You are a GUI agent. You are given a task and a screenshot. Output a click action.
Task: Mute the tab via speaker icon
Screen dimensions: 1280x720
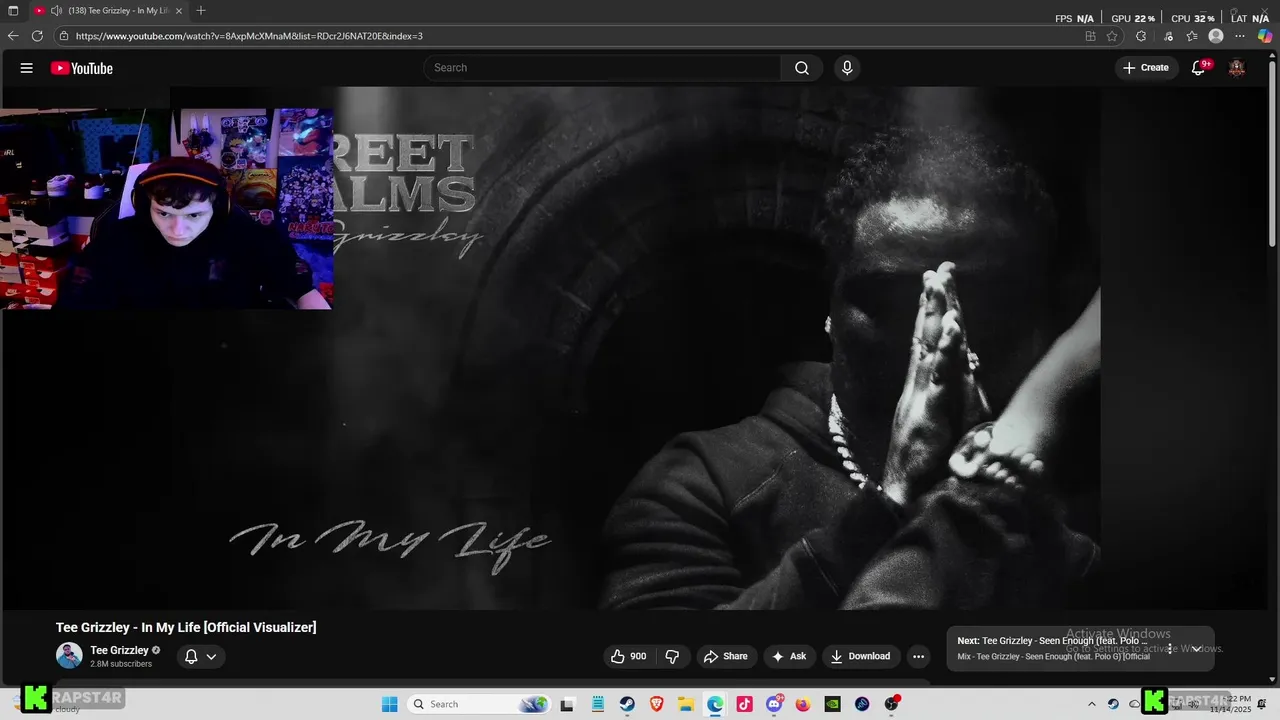coord(56,10)
